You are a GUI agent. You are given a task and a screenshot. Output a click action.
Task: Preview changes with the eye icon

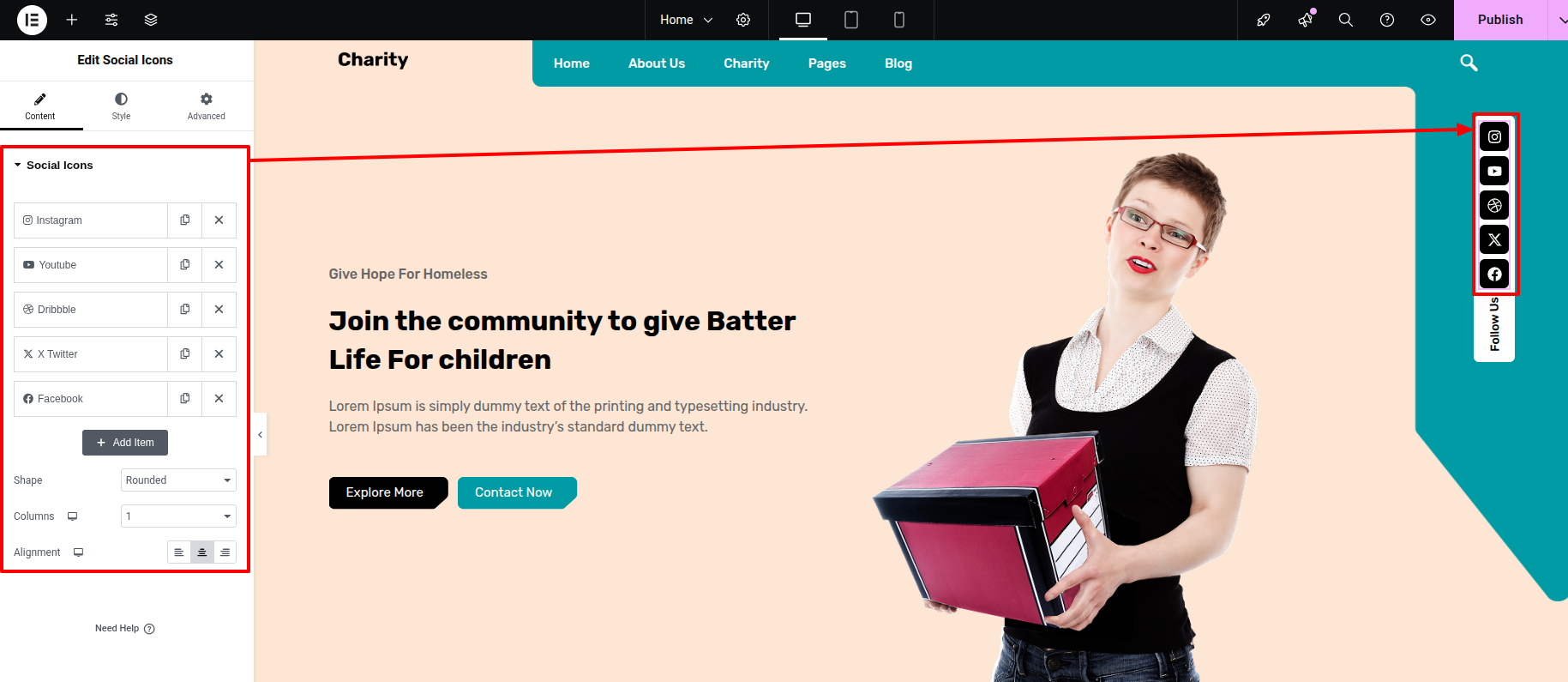[1428, 20]
